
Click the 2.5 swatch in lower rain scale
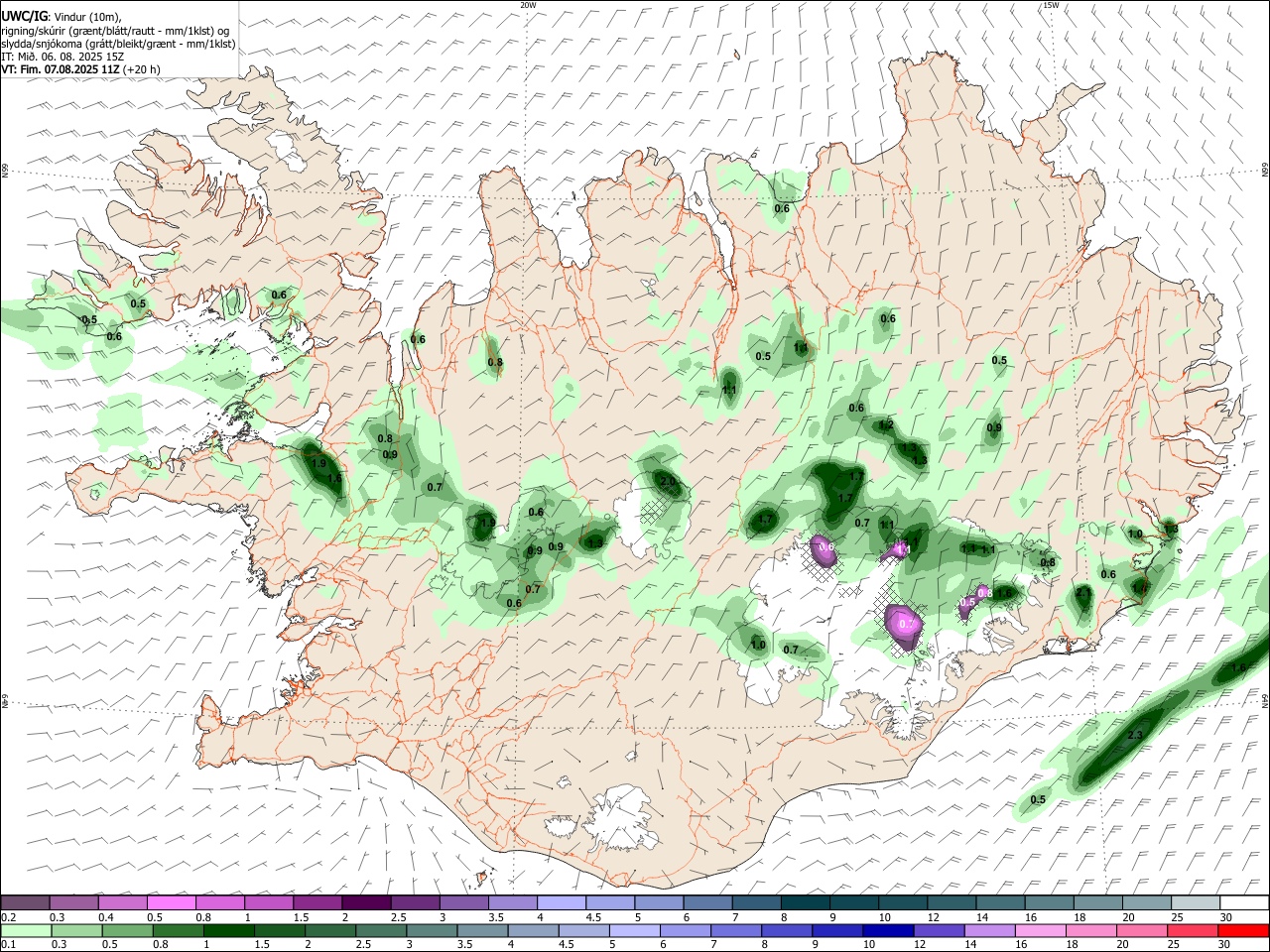tap(381, 930)
